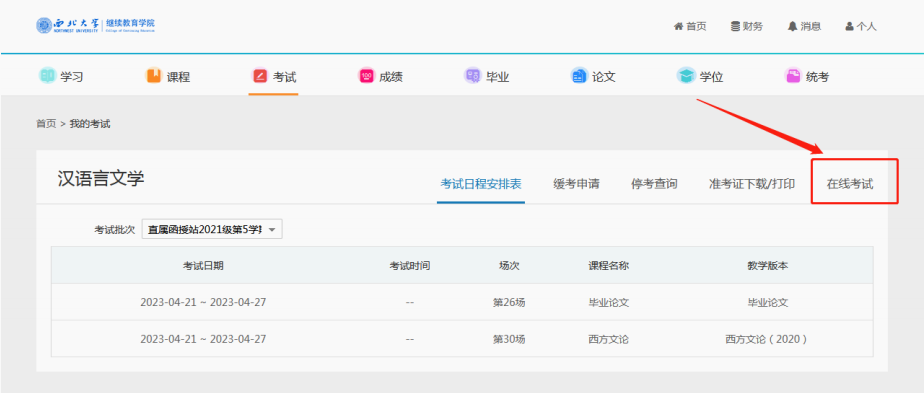Click the orange 课程 course icon
Screen dimensions: 924x393
(x=153, y=76)
